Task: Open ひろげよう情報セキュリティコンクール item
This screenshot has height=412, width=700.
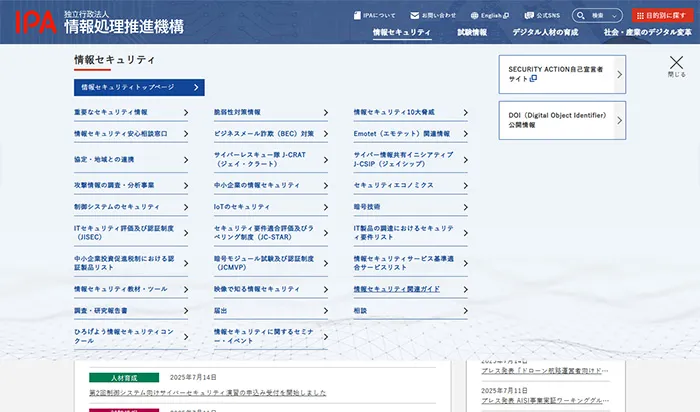Action: click(131, 337)
